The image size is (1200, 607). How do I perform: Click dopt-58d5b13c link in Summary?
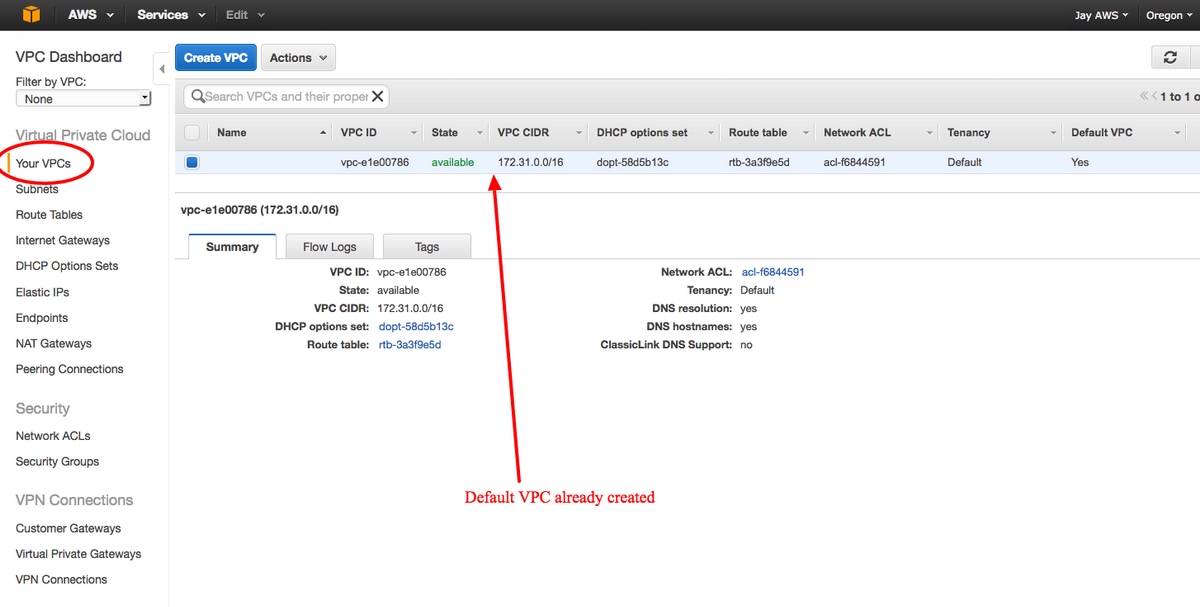tap(416, 327)
